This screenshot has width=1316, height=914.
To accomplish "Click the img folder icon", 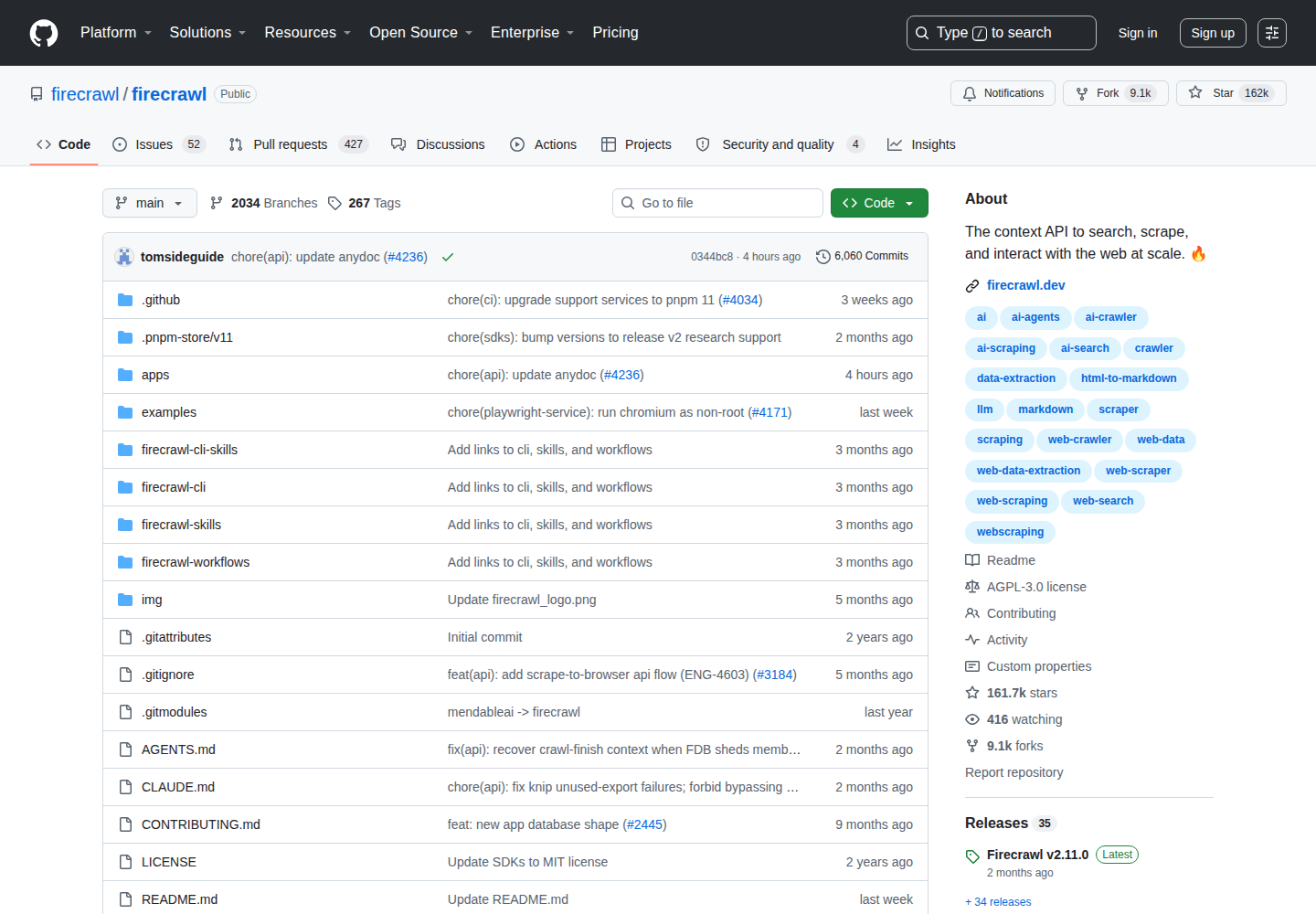I will pyautogui.click(x=125, y=600).
